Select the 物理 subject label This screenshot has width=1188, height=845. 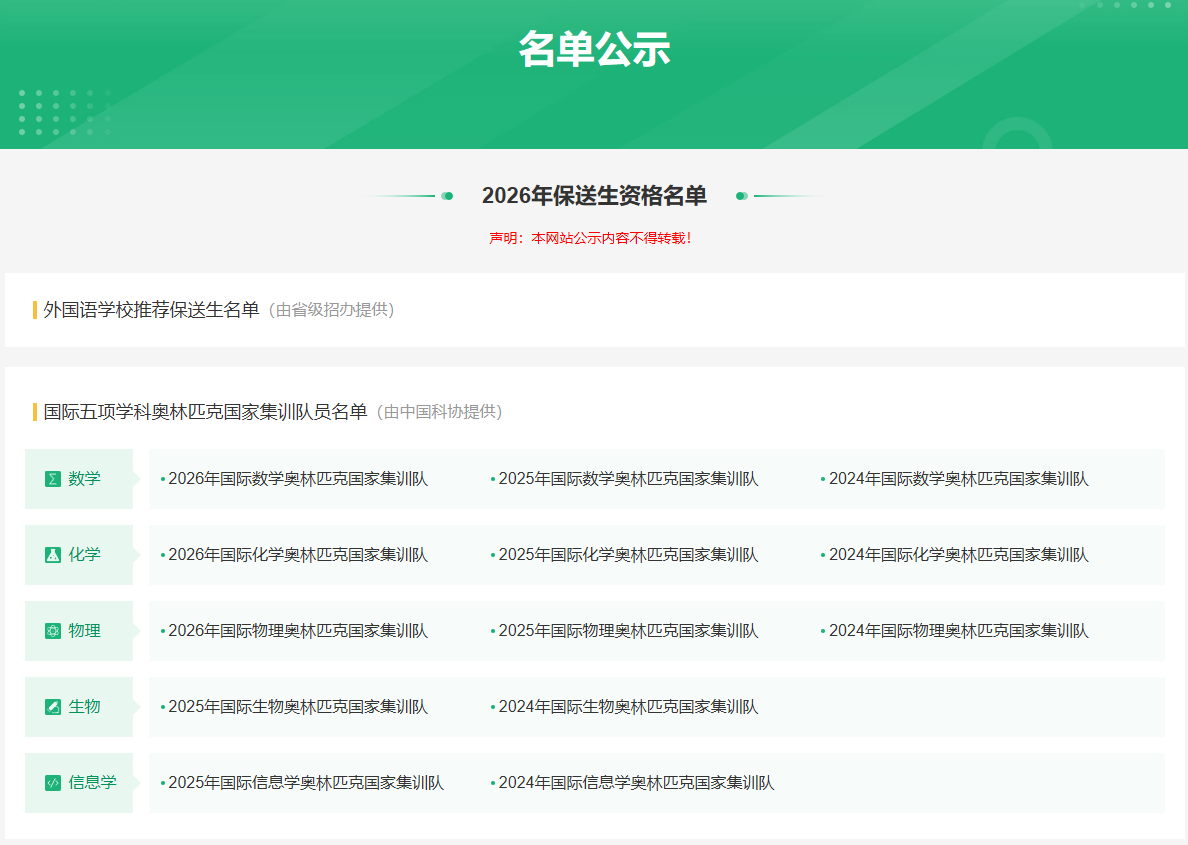pos(84,631)
